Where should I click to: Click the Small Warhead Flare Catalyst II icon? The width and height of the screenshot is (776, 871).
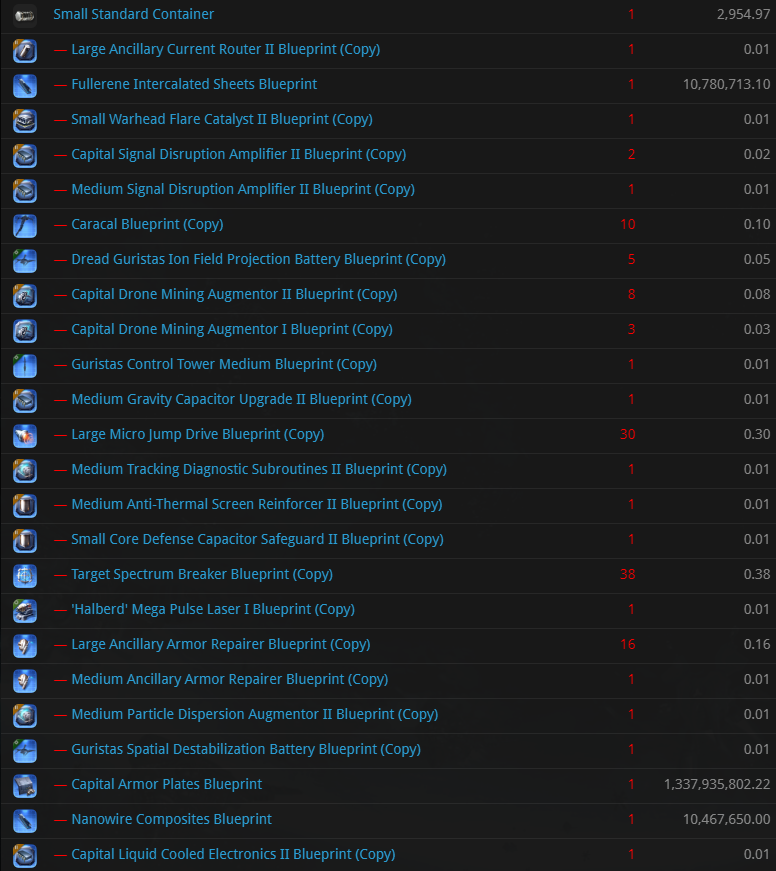(x=24, y=121)
